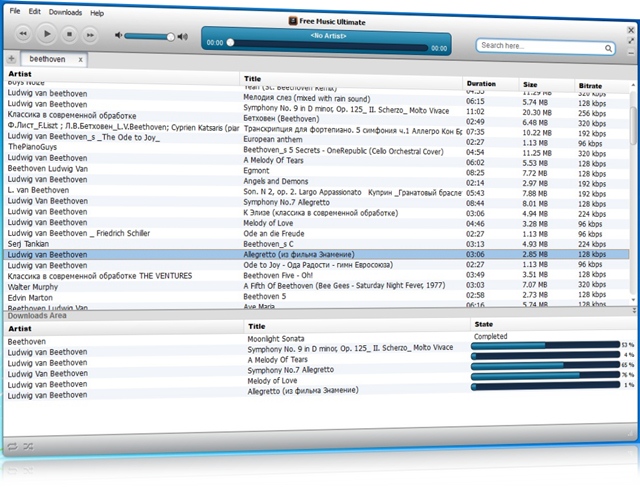
Task: Select the L. van Beethoven artist row
Action: click(x=38, y=190)
